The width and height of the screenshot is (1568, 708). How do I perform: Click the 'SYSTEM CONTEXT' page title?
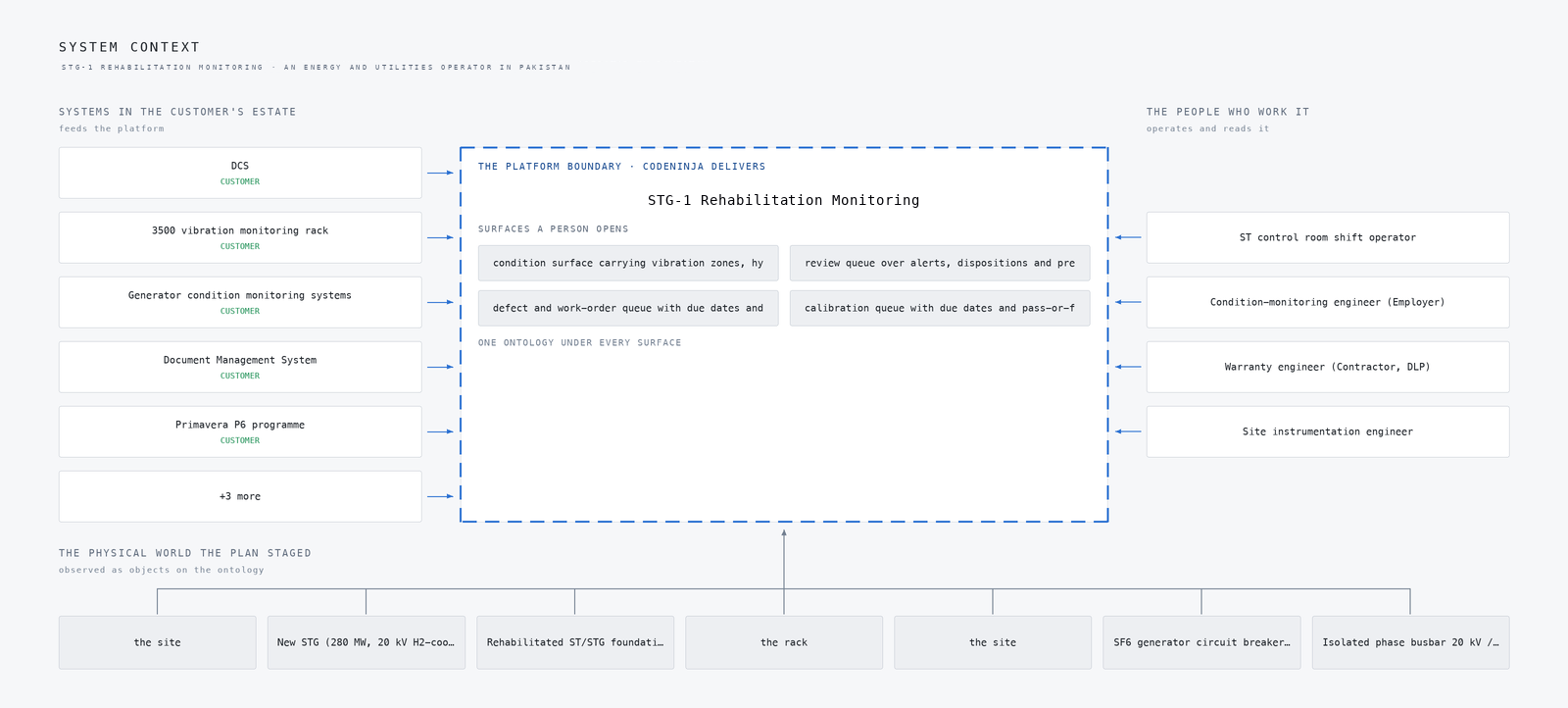129,47
